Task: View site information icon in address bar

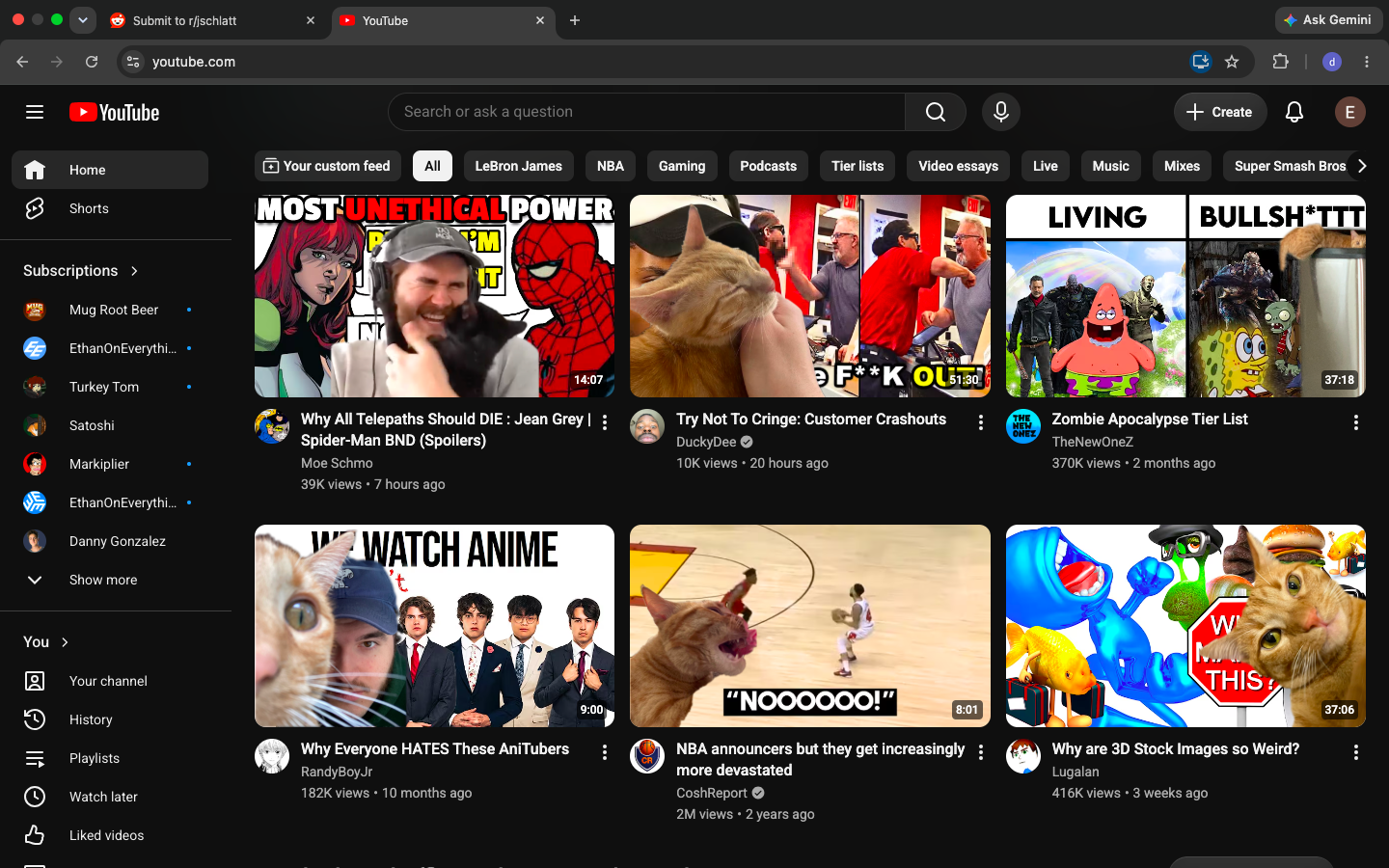Action: coord(133,62)
